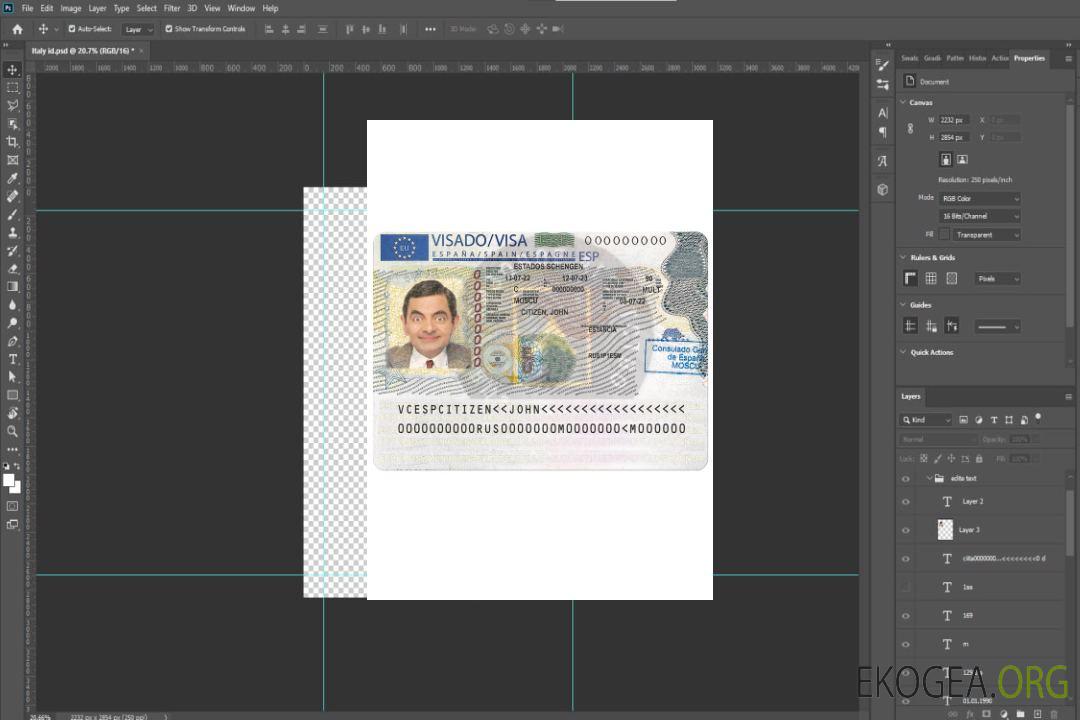This screenshot has width=1080, height=720.
Task: Open the ruler units Pixels dropdown
Action: coord(997,279)
